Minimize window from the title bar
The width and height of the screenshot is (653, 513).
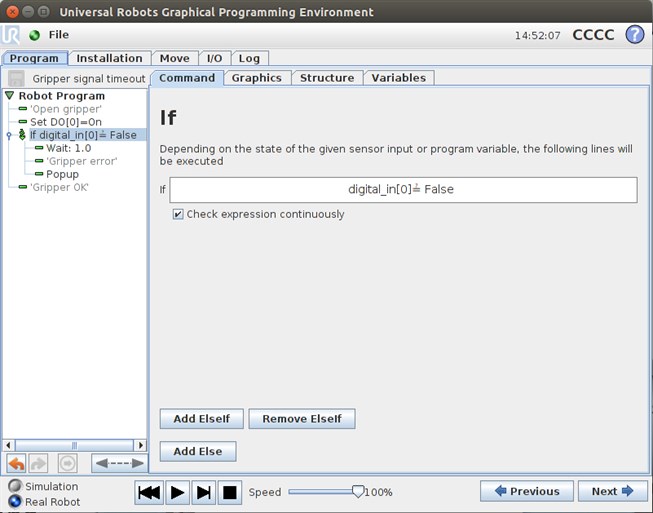click(x=28, y=12)
